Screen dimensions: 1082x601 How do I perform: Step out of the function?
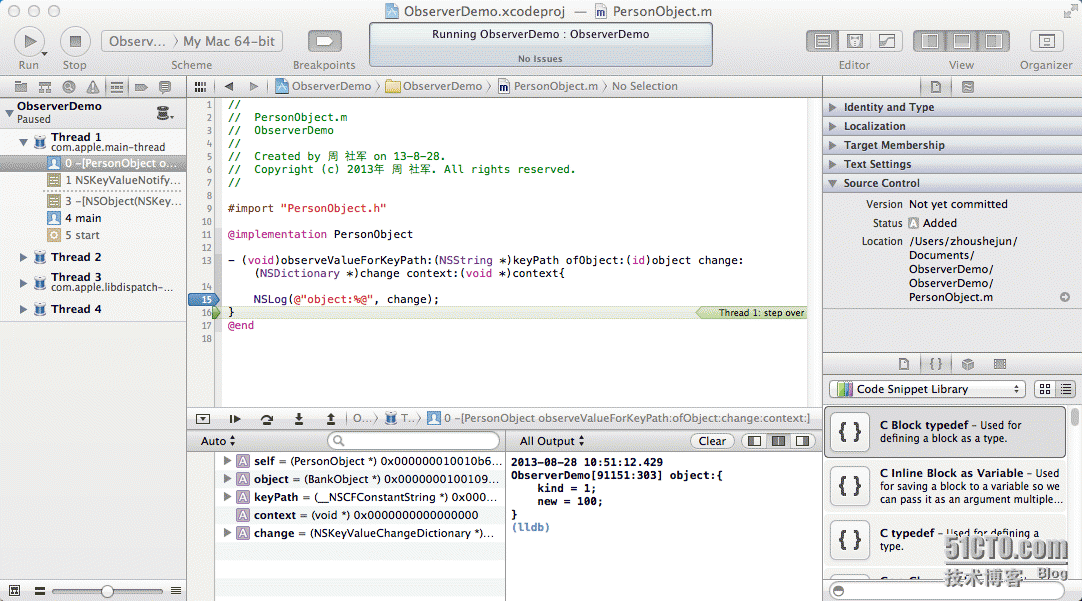point(331,419)
